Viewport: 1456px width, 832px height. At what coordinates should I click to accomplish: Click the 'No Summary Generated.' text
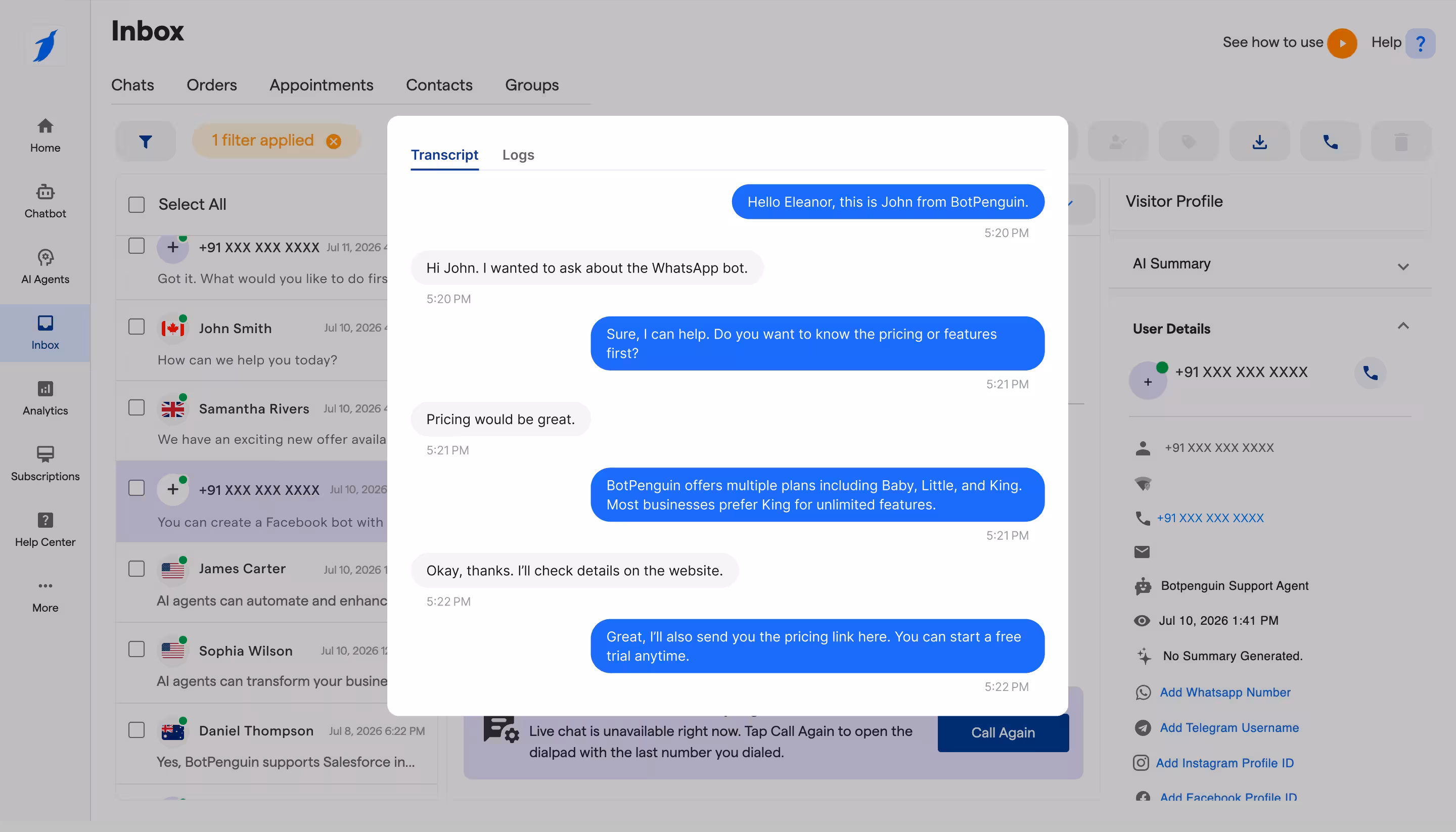pyautogui.click(x=1233, y=657)
